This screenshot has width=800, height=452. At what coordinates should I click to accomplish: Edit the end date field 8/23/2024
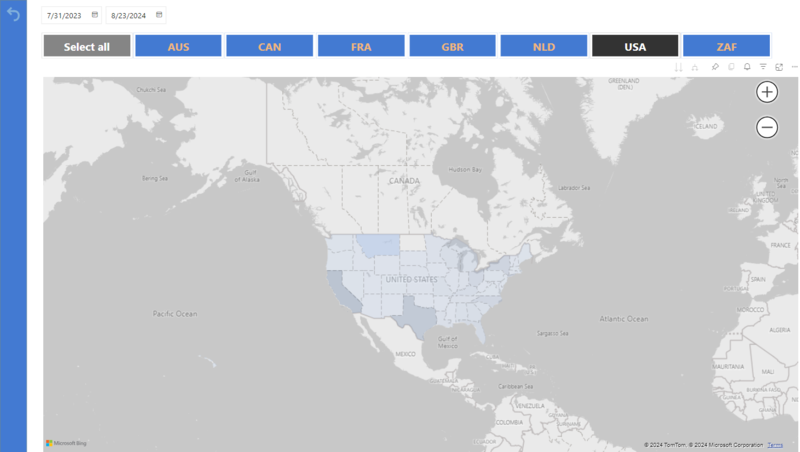pos(129,16)
